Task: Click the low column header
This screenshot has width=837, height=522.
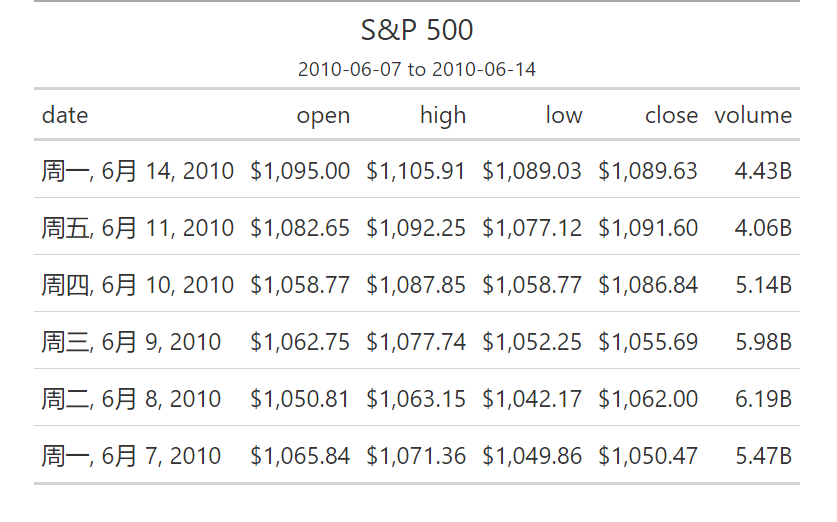Action: (x=564, y=115)
